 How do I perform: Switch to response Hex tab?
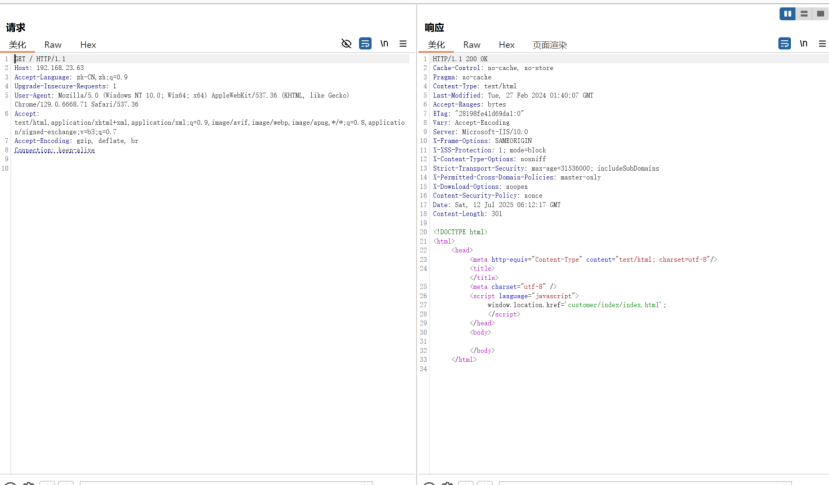pyautogui.click(x=506, y=44)
